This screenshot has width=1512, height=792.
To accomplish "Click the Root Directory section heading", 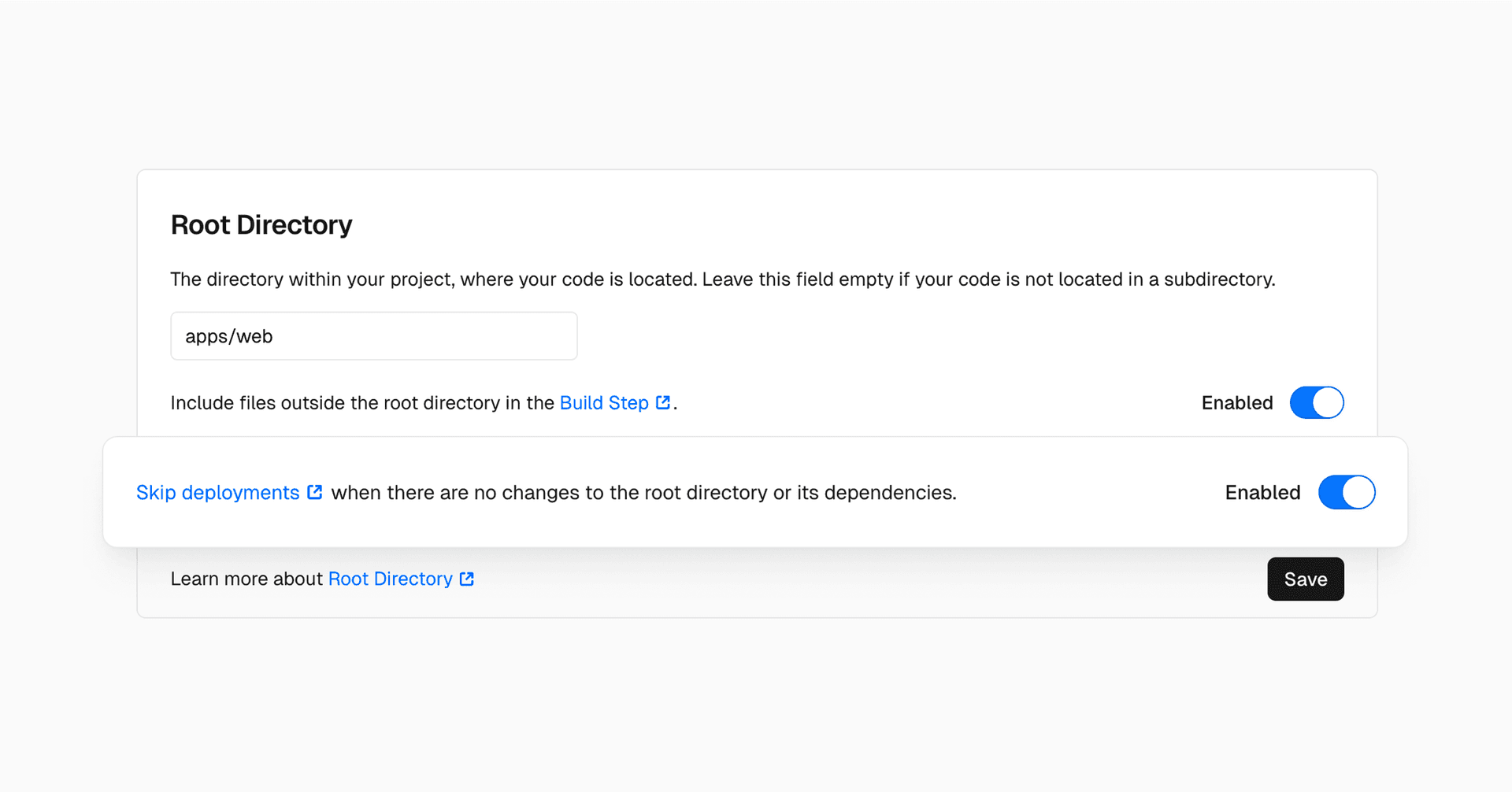I will pyautogui.click(x=261, y=225).
